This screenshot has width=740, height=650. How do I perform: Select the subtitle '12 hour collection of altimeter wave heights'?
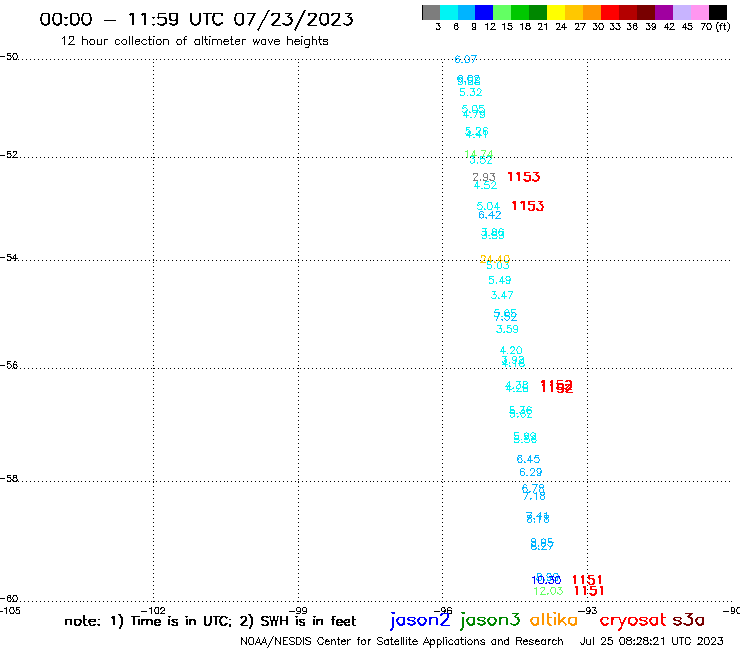point(194,41)
